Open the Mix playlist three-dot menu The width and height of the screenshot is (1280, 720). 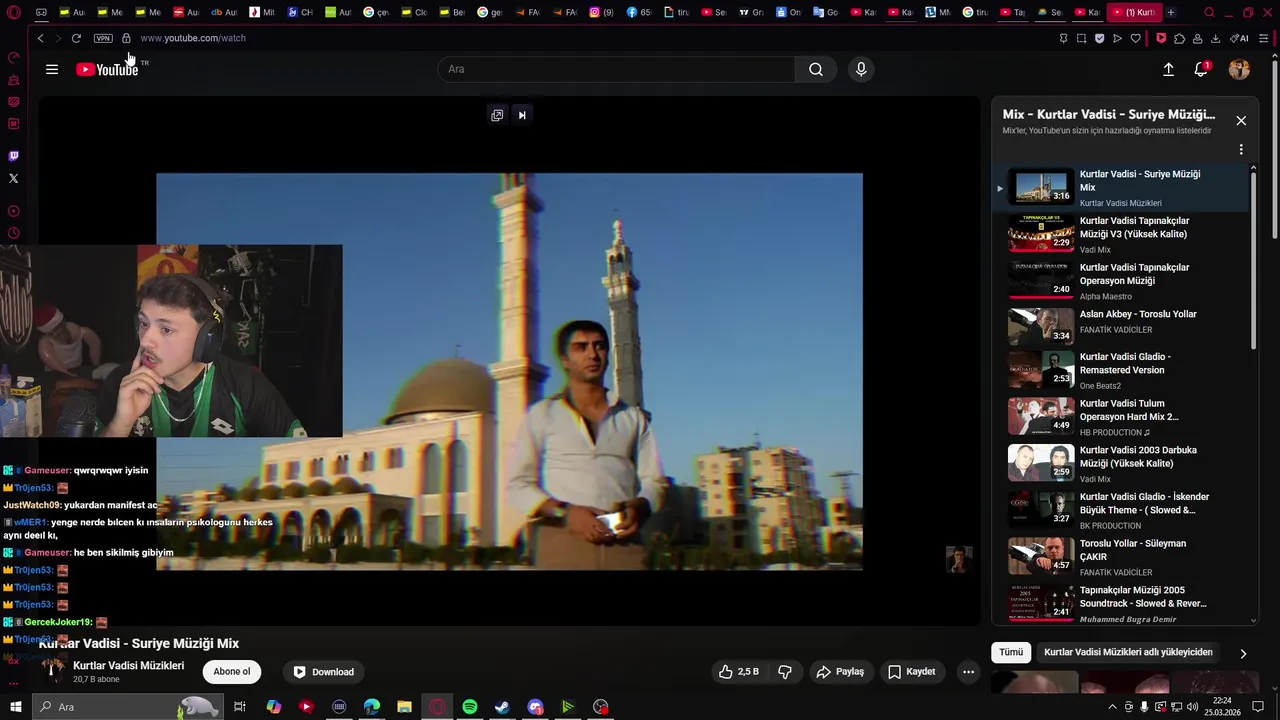[x=1241, y=150]
